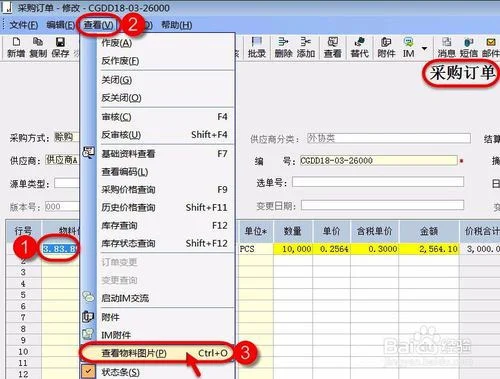Click the 添加 add row toolbar icon
Image resolution: width=500 pixels, height=379 pixels.
(306, 47)
